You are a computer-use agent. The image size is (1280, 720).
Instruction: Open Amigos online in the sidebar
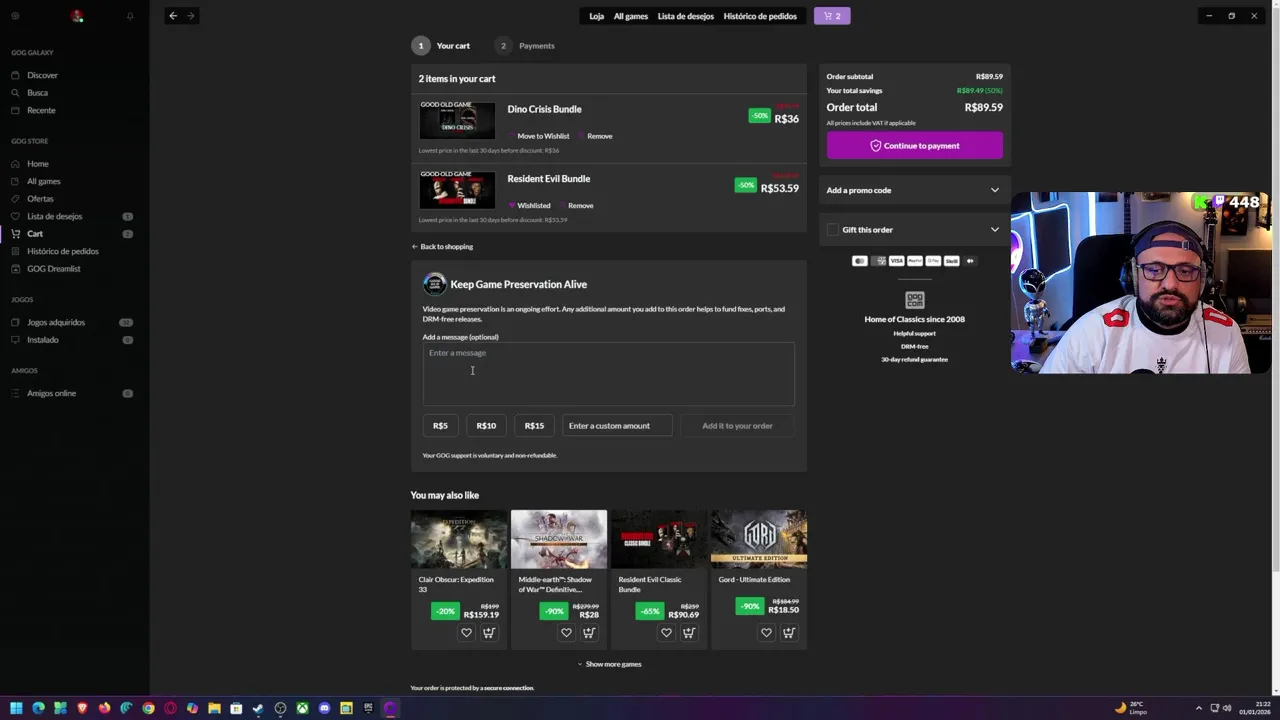(51, 394)
